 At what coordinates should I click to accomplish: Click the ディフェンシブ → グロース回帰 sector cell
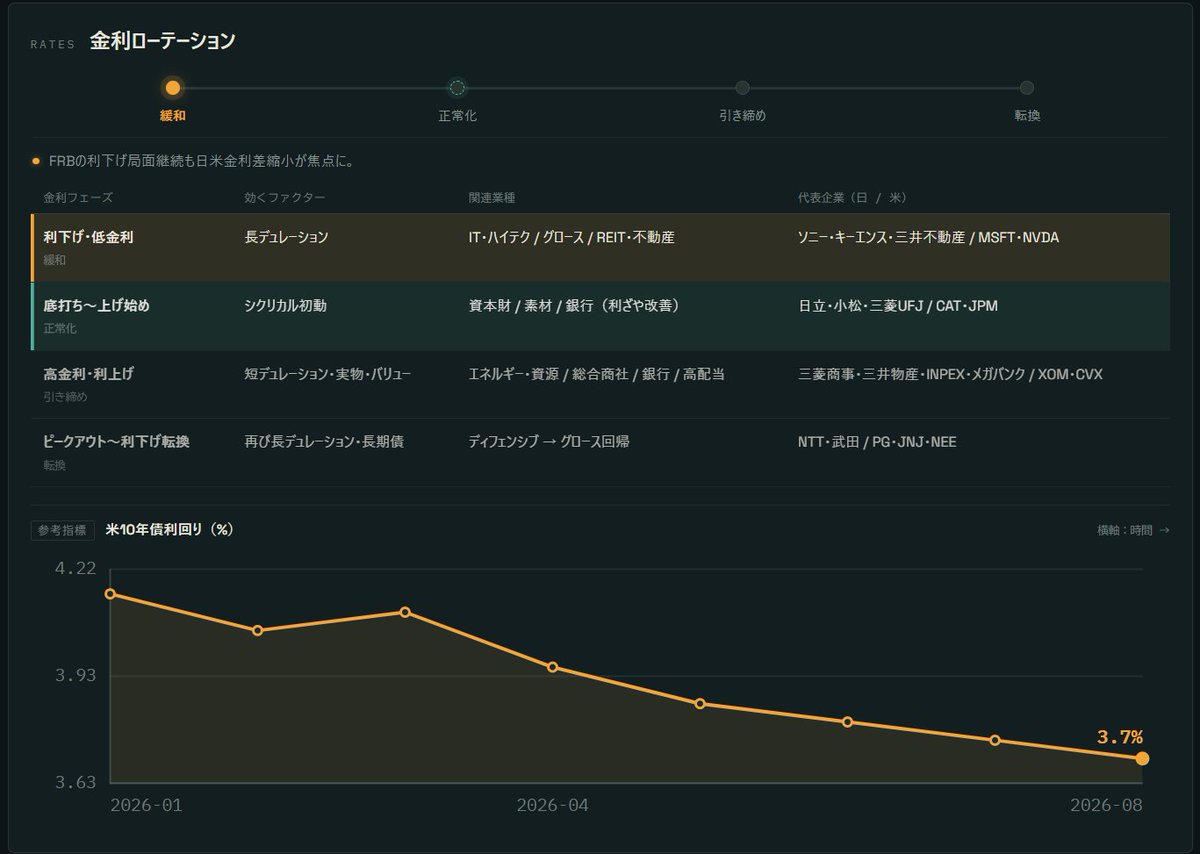(x=549, y=442)
